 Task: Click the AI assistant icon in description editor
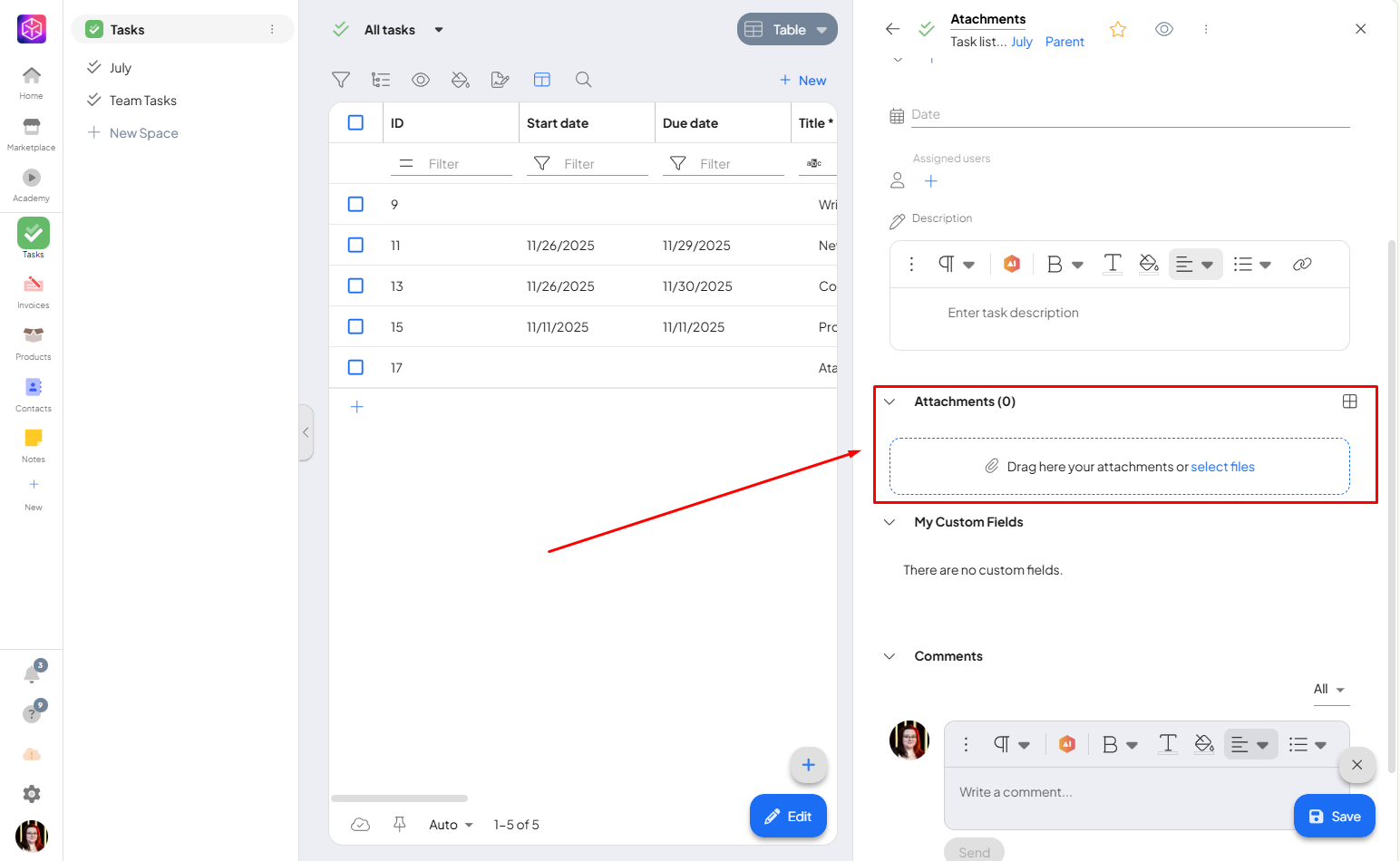click(1012, 264)
